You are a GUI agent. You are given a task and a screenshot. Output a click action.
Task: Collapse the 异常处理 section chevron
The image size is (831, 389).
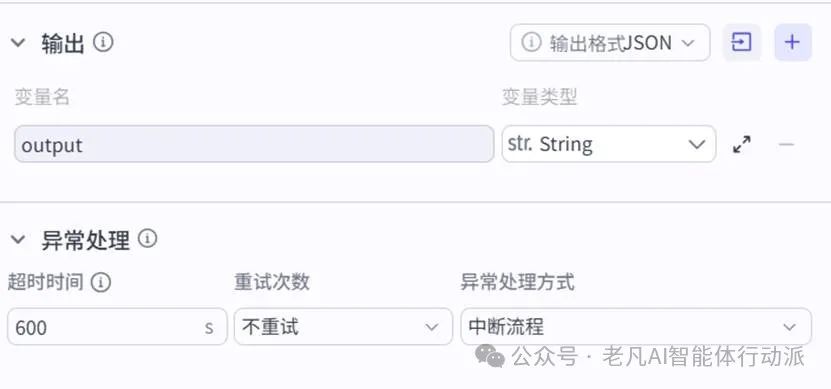[x=18, y=240]
